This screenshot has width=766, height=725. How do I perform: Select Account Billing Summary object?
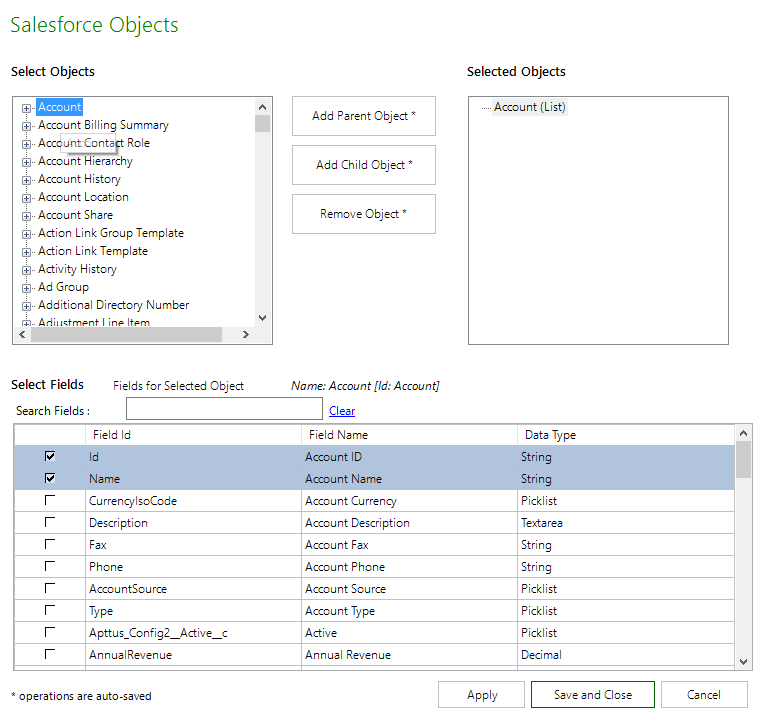103,125
